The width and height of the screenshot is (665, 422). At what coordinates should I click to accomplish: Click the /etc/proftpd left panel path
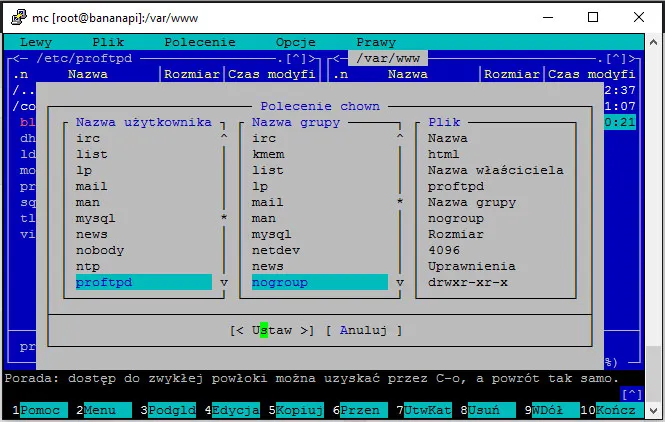(x=84, y=58)
